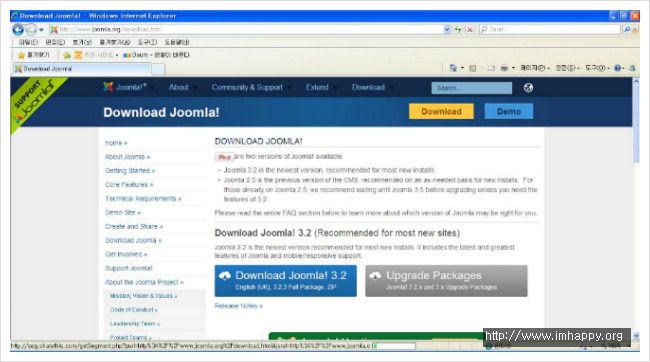Viewport: 650px width, 362px height.
Task: Open the Download Joomla sidebar link
Action: tap(133, 241)
